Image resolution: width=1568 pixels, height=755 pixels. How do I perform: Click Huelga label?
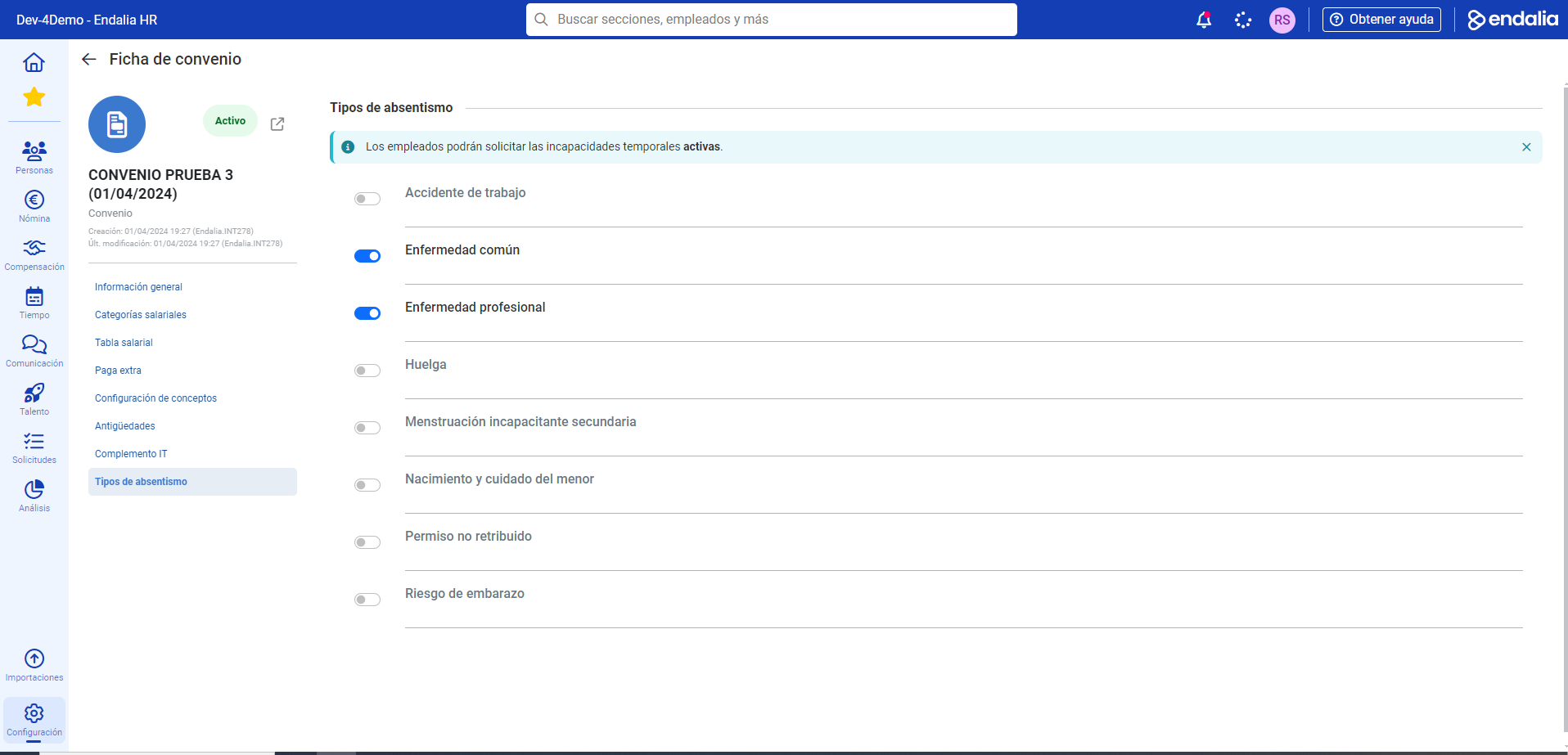pos(426,365)
